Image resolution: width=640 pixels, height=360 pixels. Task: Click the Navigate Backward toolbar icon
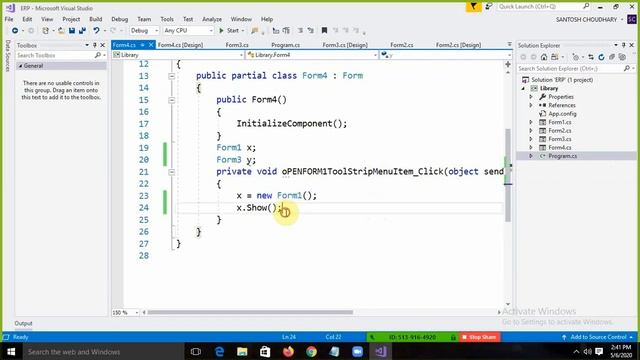point(15,31)
